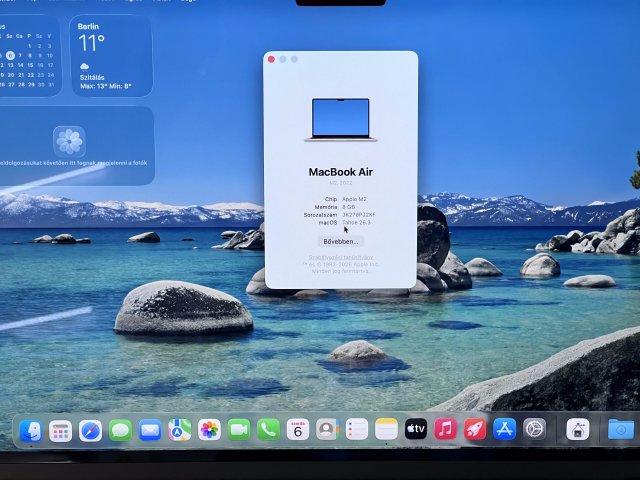
Task: Click date 22 in the calendar widget
Action: pyautogui.click(x=30, y=75)
